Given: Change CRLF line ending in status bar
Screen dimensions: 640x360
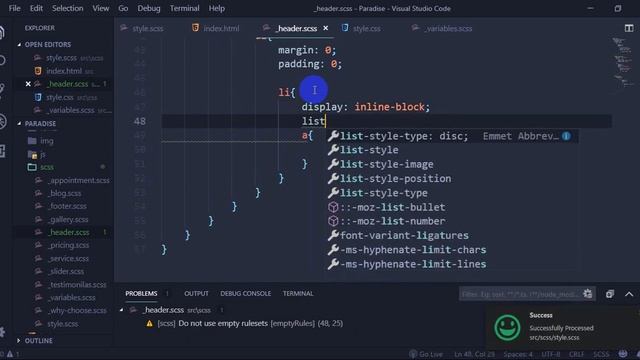Looking at the screenshot, I should point(576,354).
